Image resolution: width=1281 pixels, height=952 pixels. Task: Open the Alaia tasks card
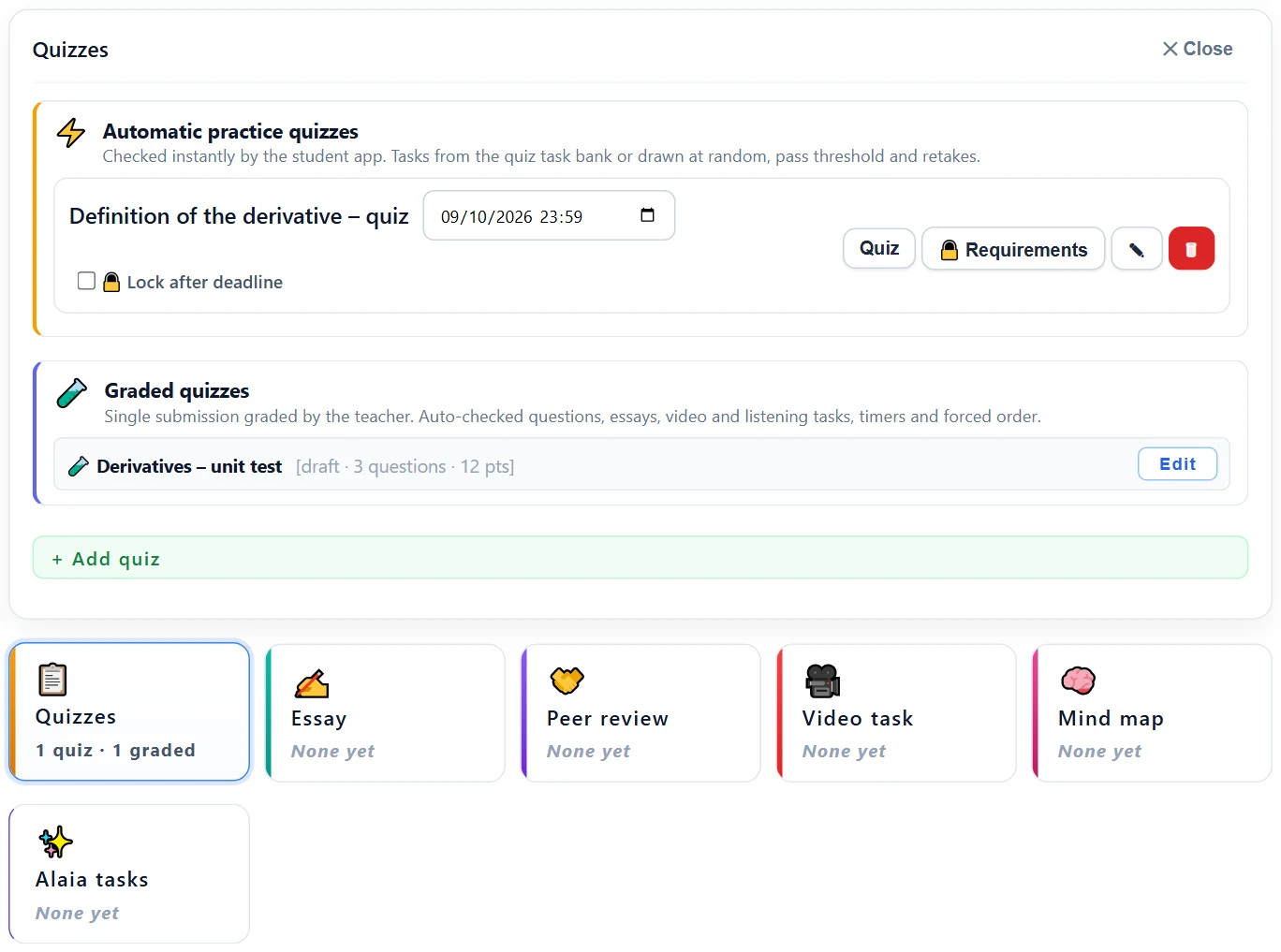click(x=129, y=873)
